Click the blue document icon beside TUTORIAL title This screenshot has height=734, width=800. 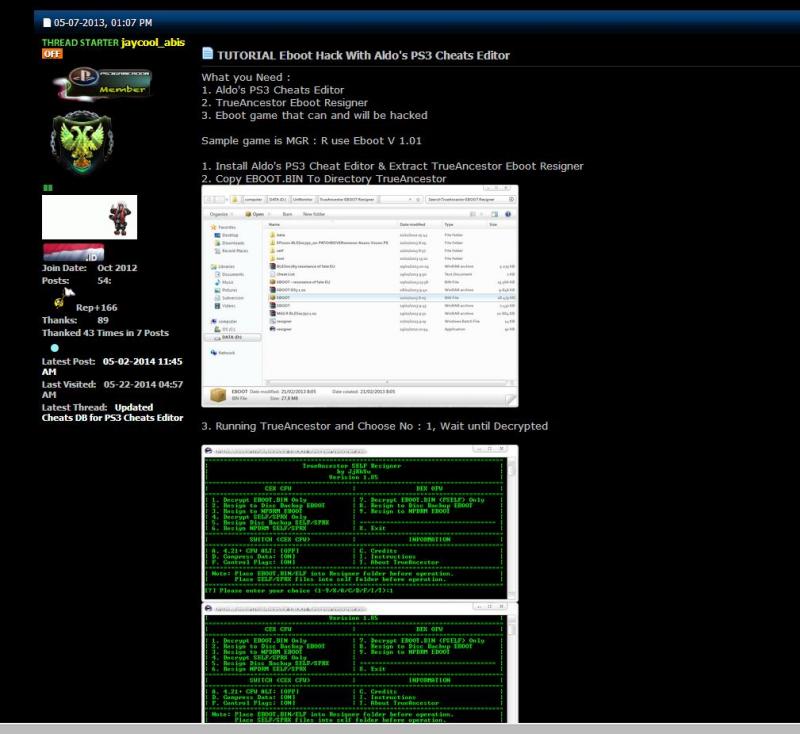pos(208,53)
